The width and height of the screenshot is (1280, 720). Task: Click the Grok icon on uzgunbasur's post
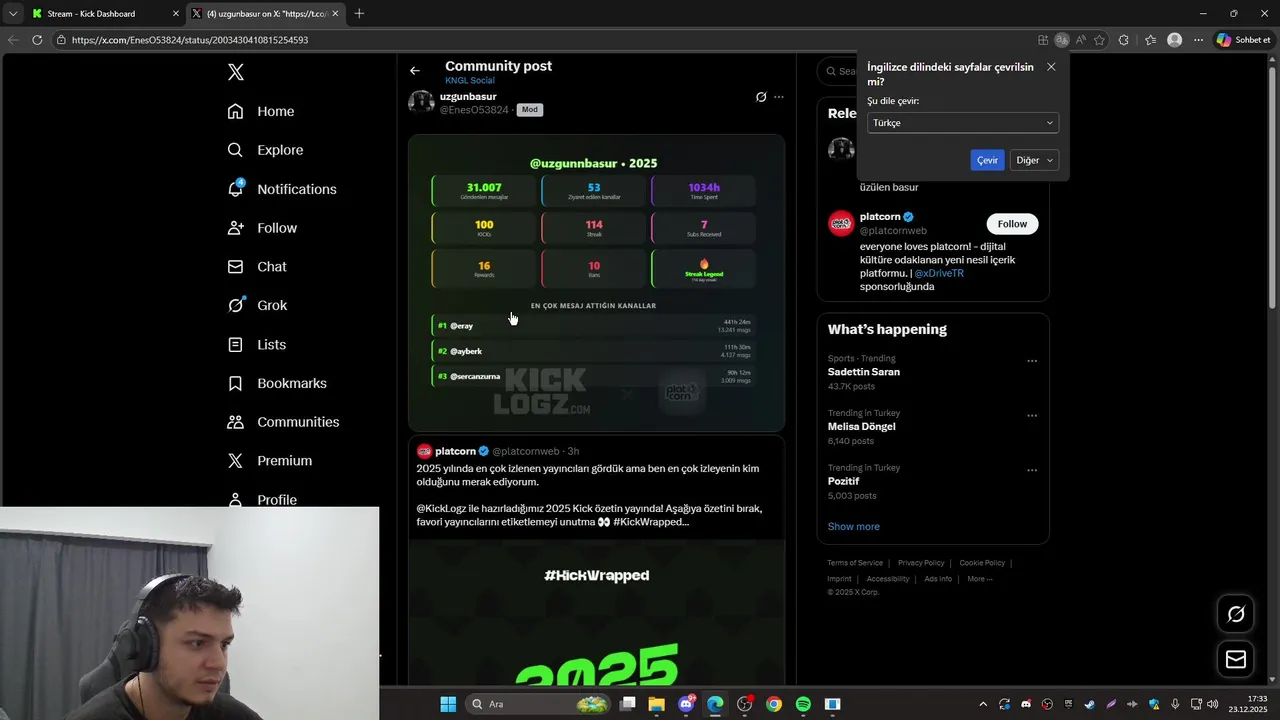point(761,97)
